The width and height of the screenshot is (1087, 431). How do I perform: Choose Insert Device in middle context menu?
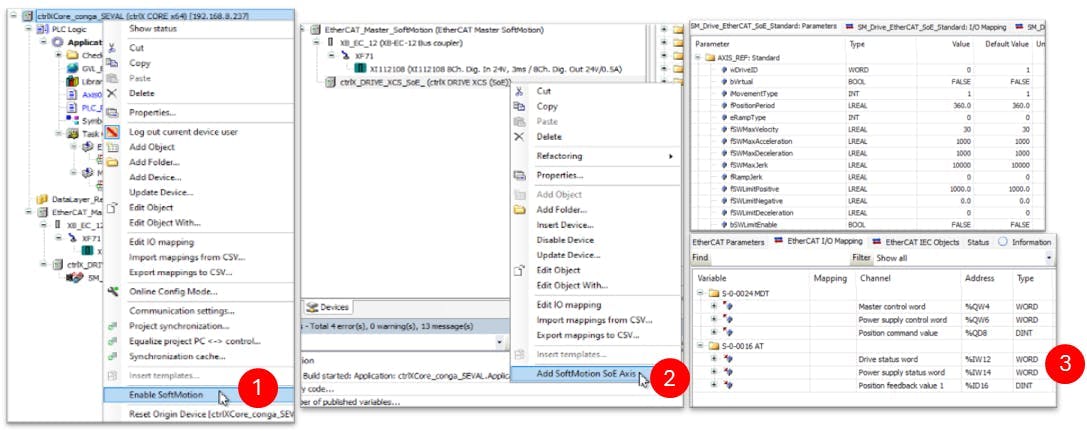(565, 225)
